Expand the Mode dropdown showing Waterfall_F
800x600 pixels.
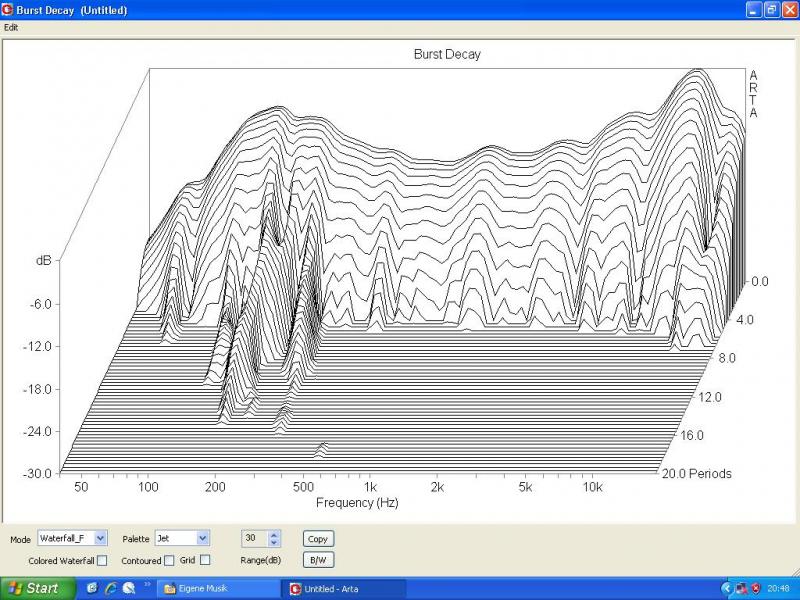(x=100, y=538)
